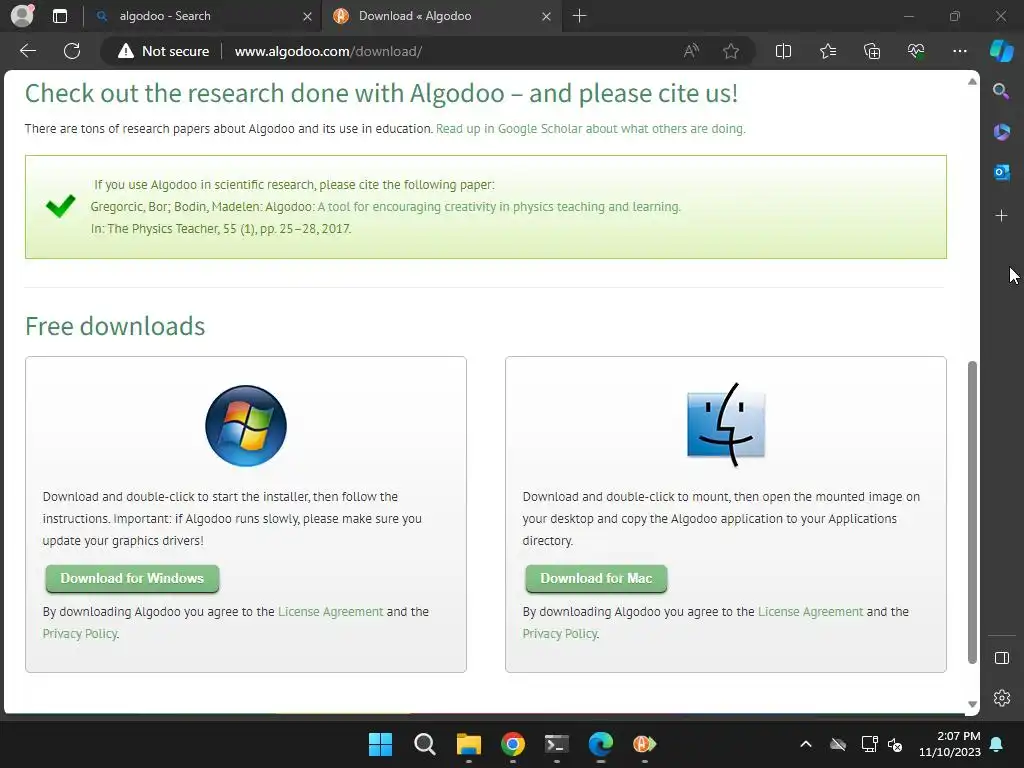Refresh the Algodoo download page
The width and height of the screenshot is (1024, 768).
coord(72,51)
